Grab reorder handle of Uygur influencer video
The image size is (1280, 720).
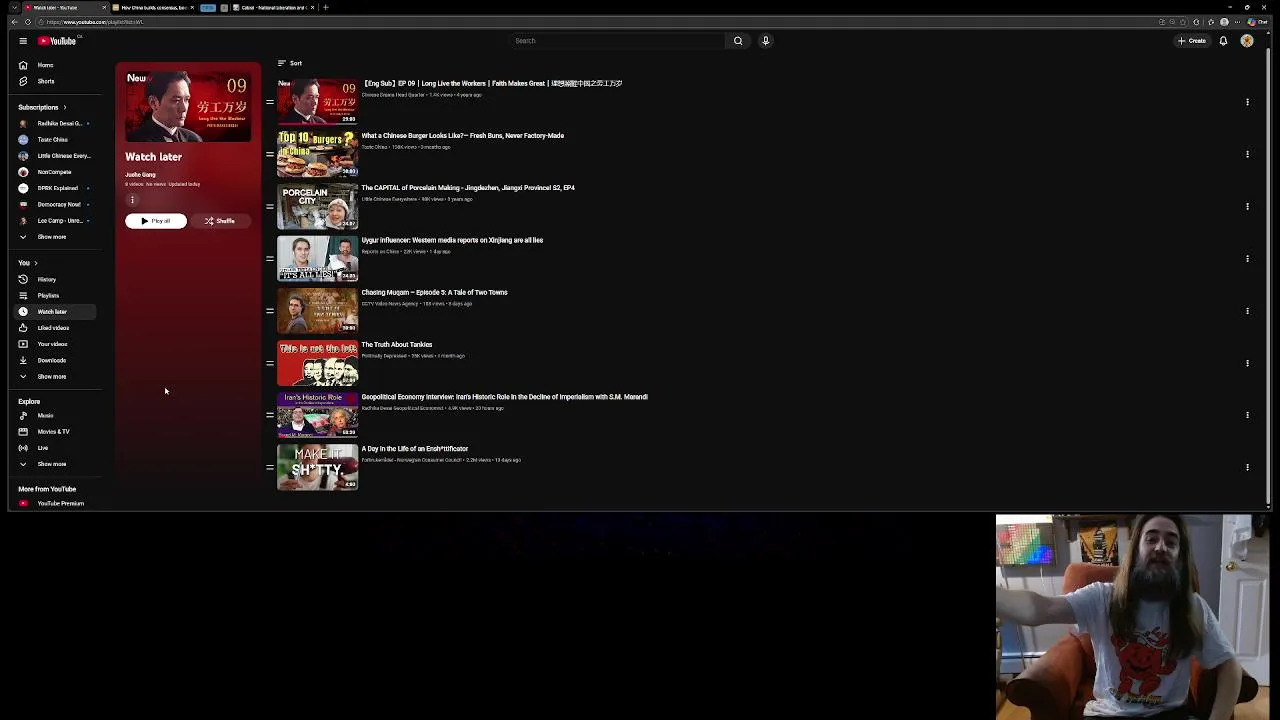tap(270, 259)
